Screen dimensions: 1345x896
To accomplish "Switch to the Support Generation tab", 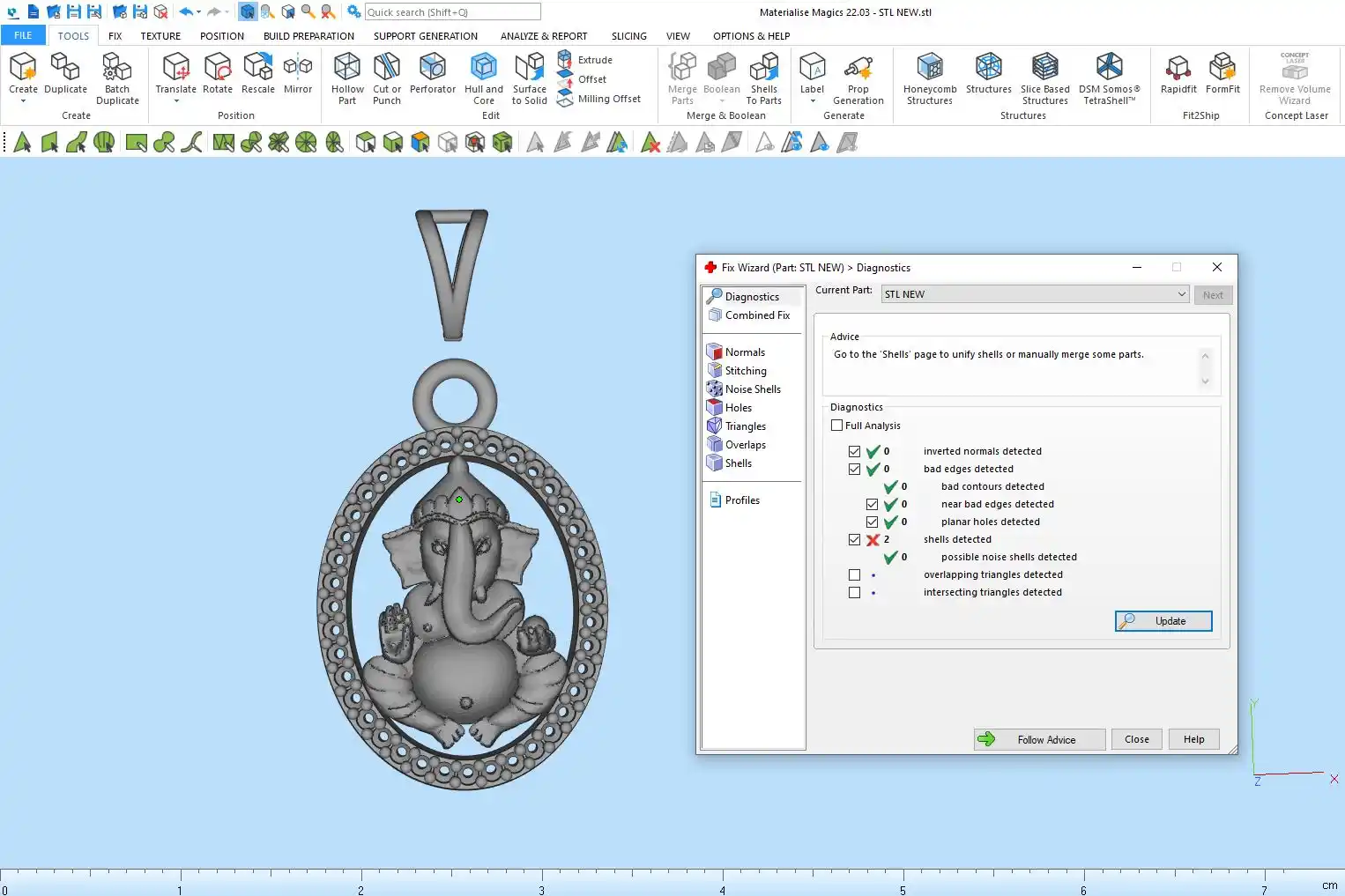I will pyautogui.click(x=425, y=36).
